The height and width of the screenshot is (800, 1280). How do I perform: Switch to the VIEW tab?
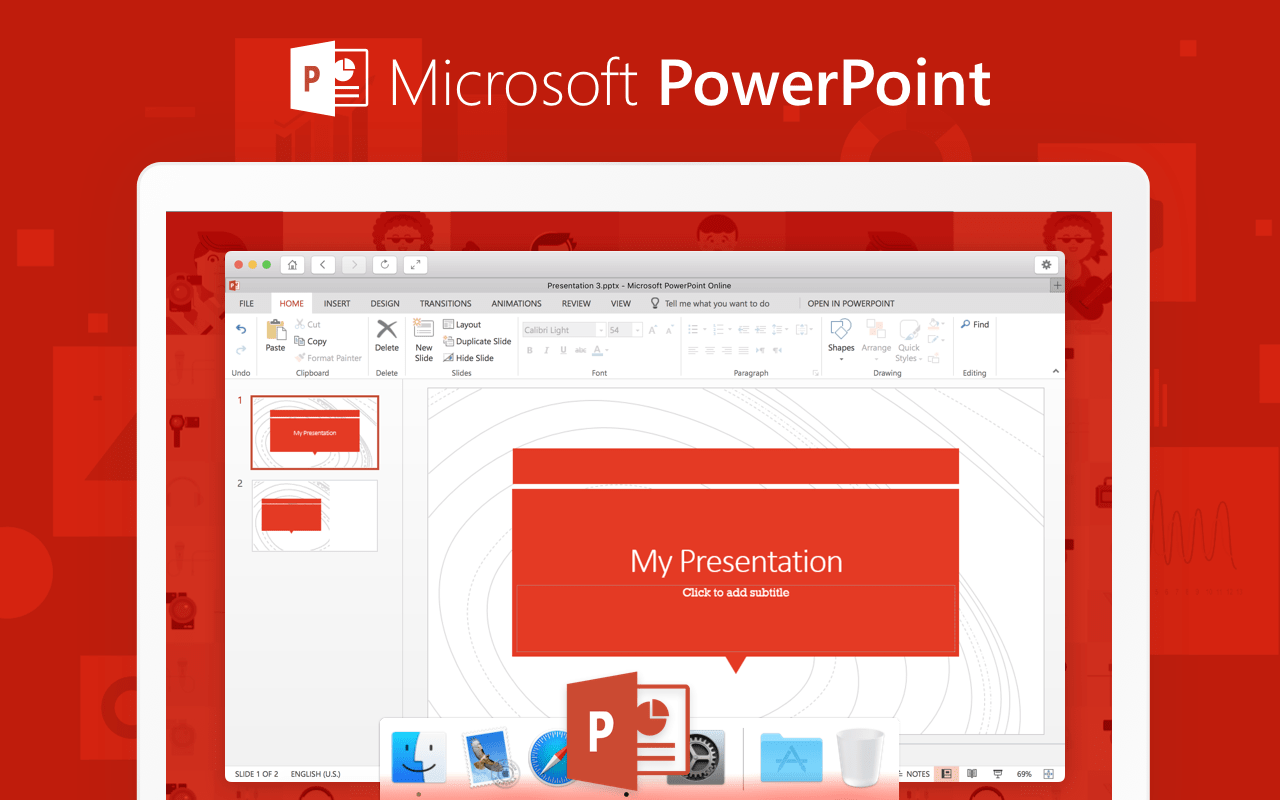coord(620,303)
